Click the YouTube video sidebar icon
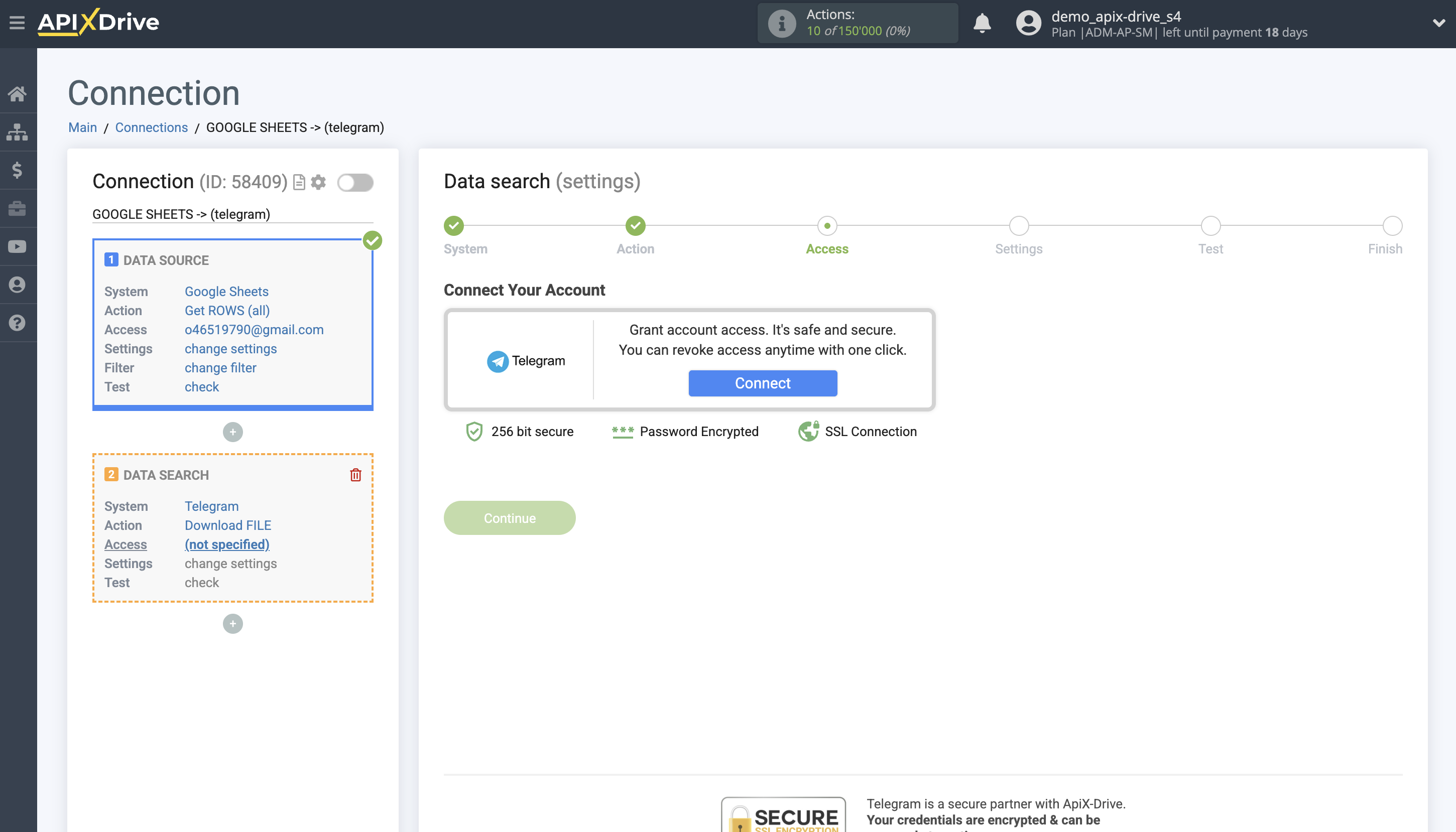Image resolution: width=1456 pixels, height=832 pixels. tap(17, 246)
